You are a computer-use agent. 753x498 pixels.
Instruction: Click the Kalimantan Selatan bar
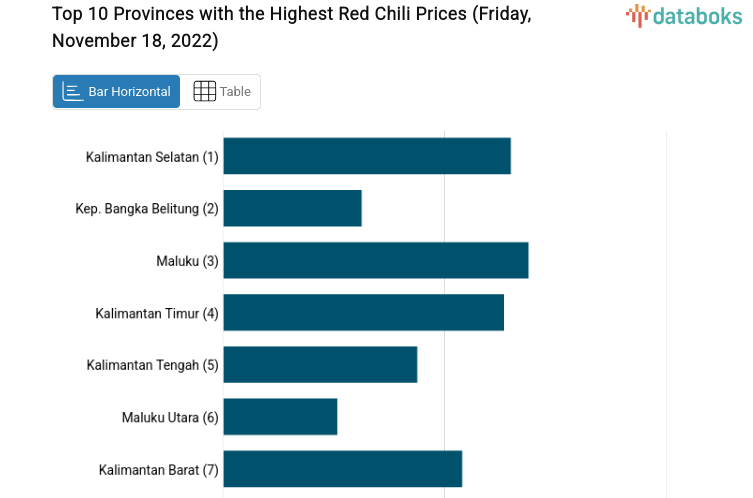tap(367, 156)
